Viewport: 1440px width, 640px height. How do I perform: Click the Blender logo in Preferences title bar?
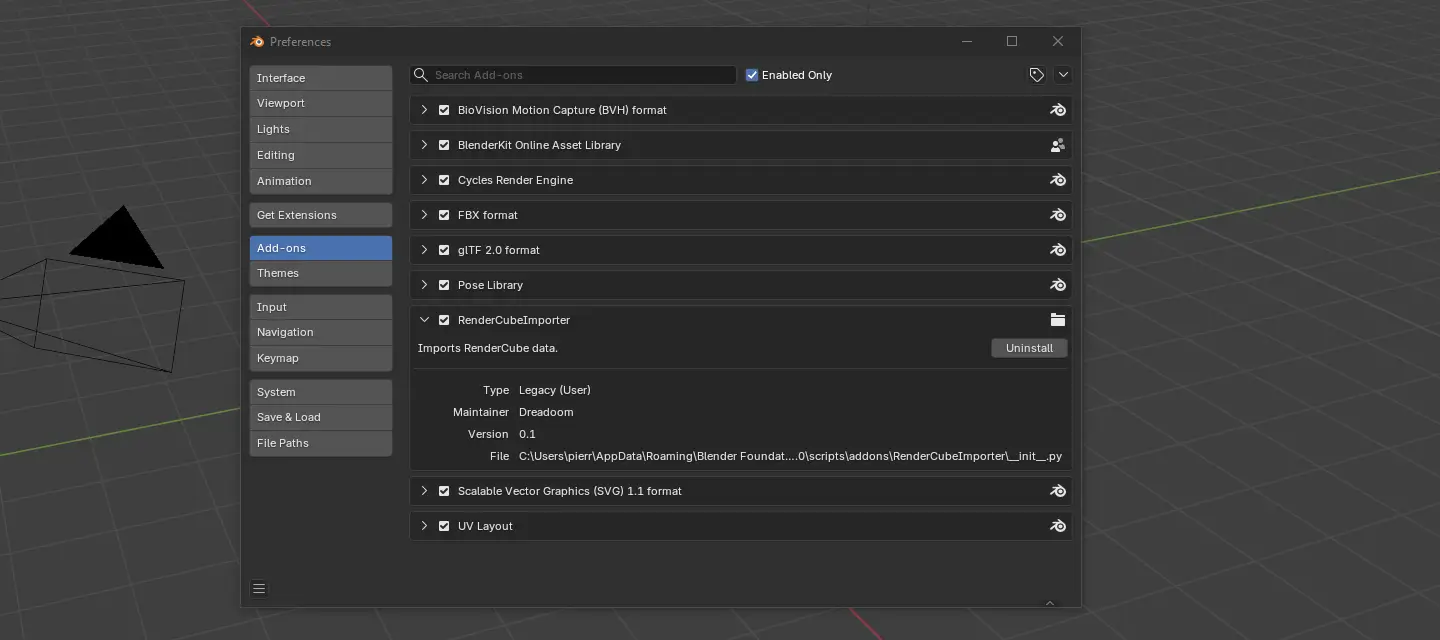pos(257,42)
